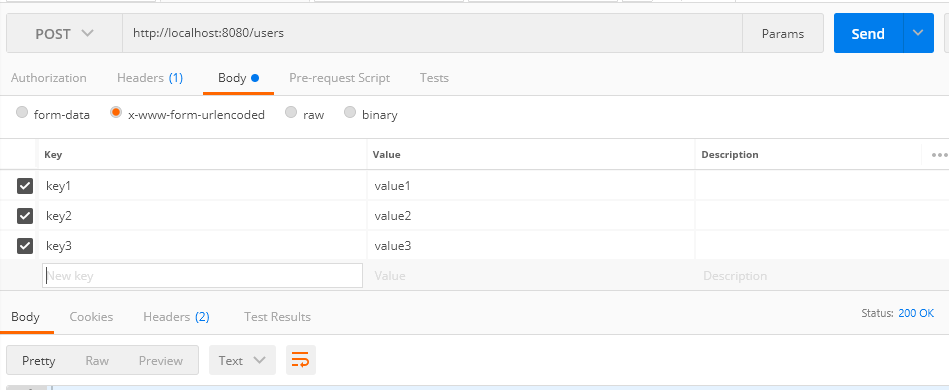Click the Params button

click(783, 33)
